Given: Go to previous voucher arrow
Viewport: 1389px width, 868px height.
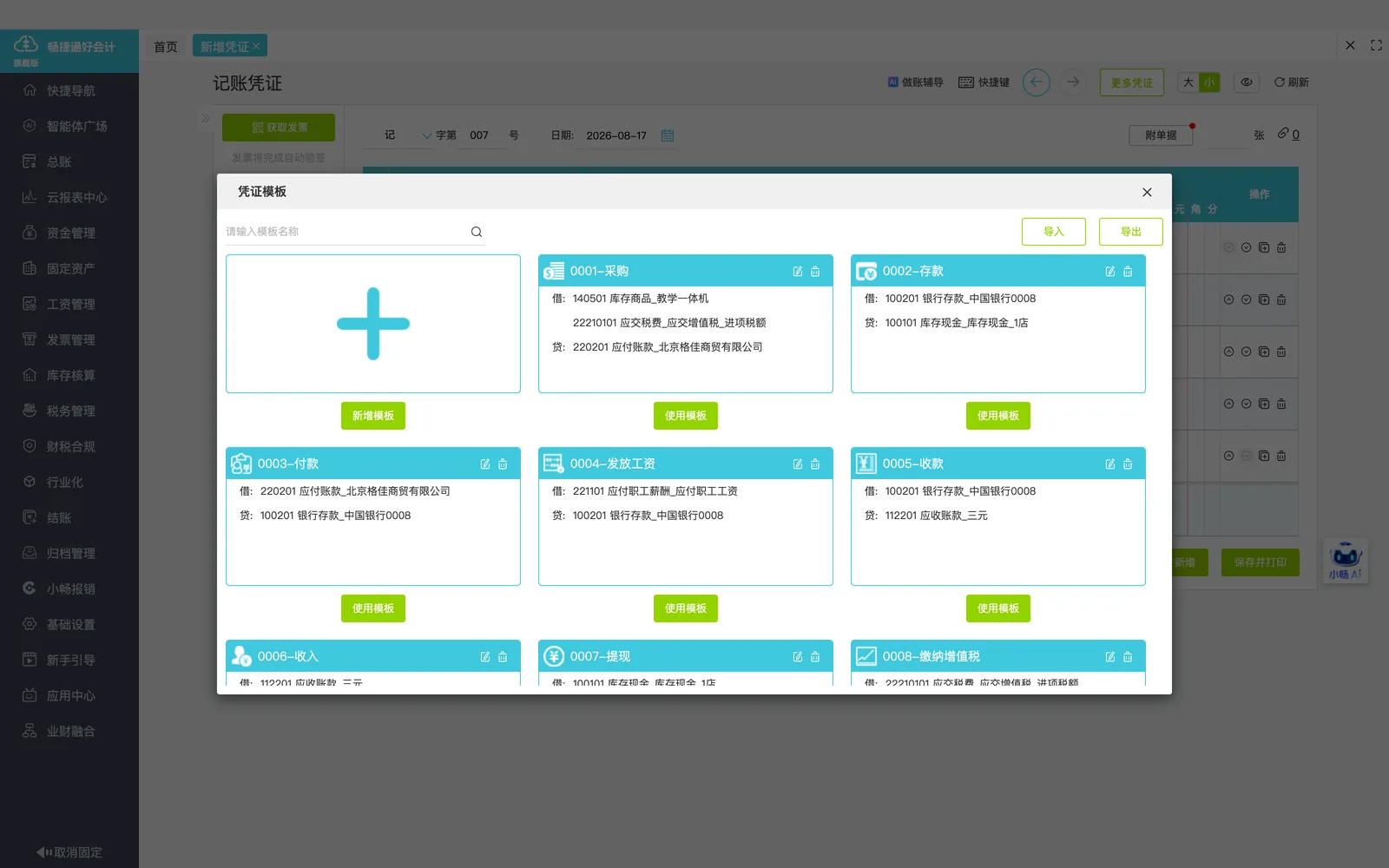Looking at the screenshot, I should coord(1037,82).
